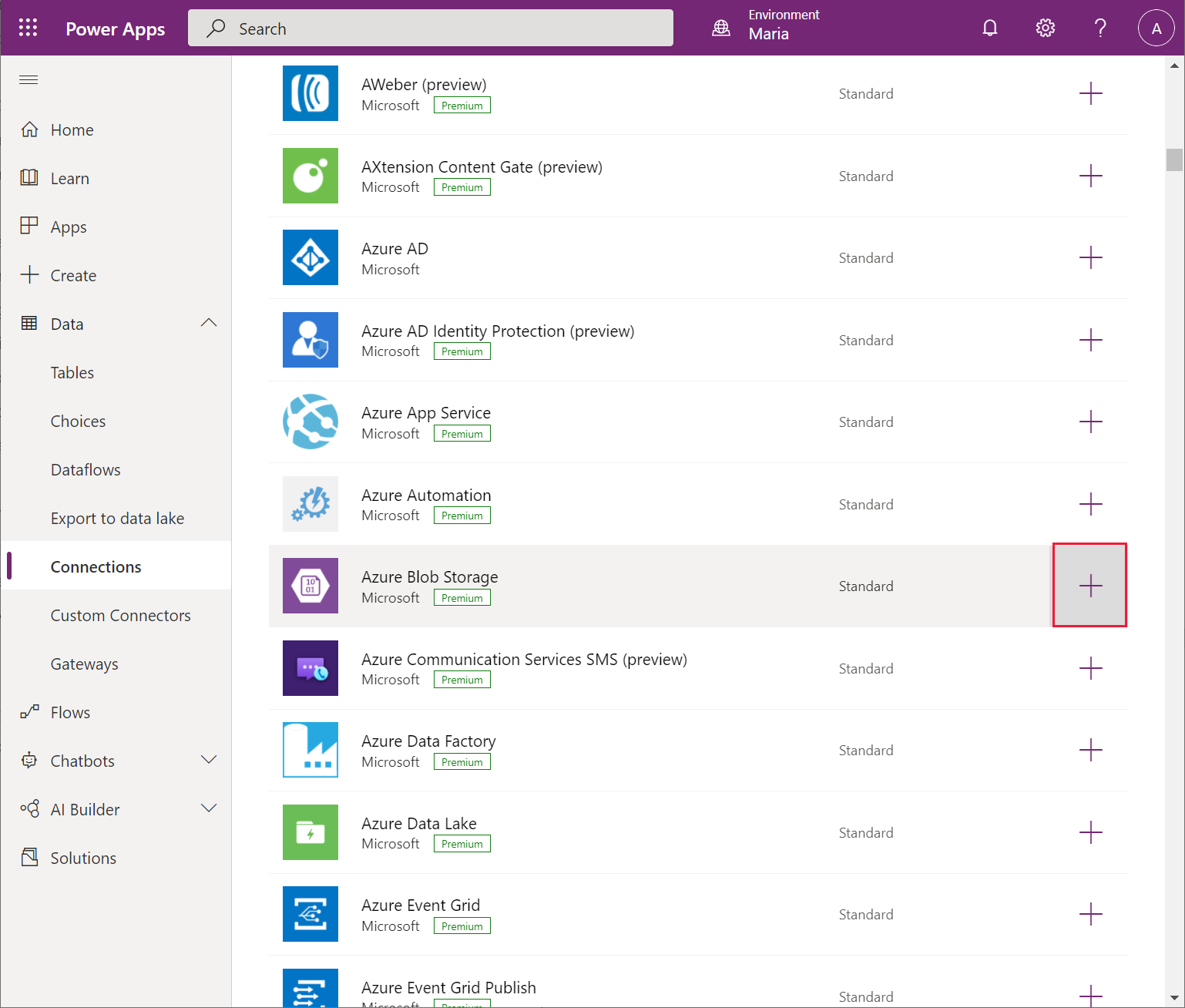Image resolution: width=1185 pixels, height=1008 pixels.
Task: Open Tables under Data
Action: (116, 372)
